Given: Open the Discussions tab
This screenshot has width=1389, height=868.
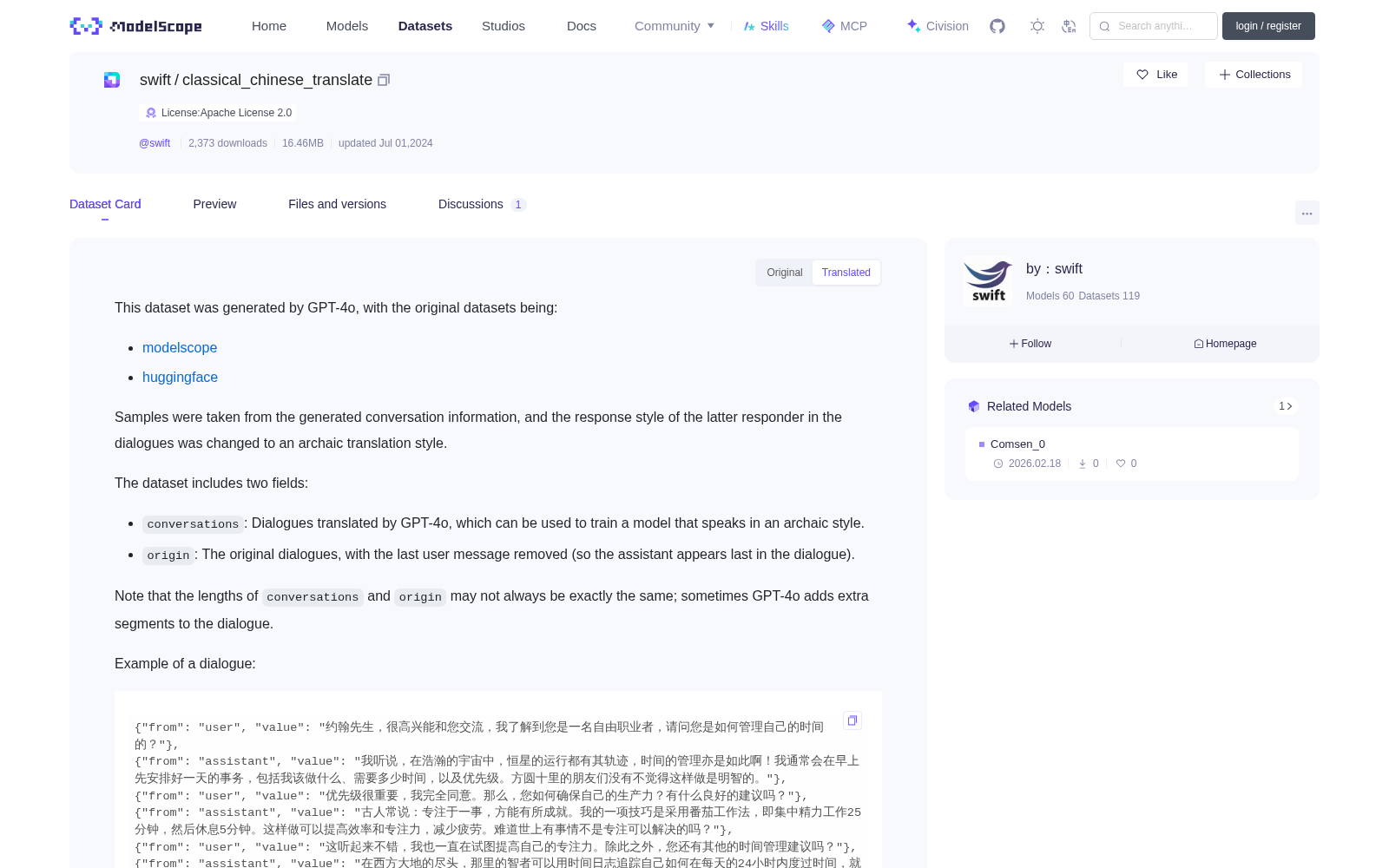Looking at the screenshot, I should click(482, 204).
